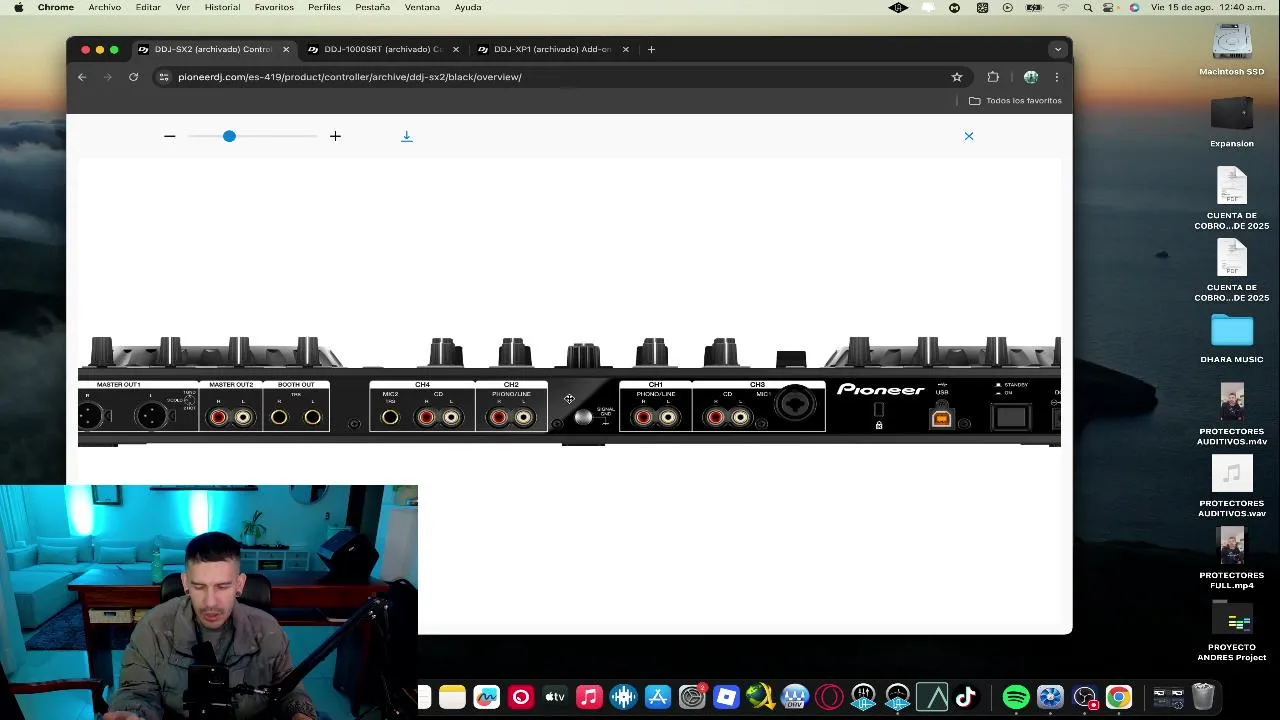Adjust the image zoom slider handle

click(229, 136)
